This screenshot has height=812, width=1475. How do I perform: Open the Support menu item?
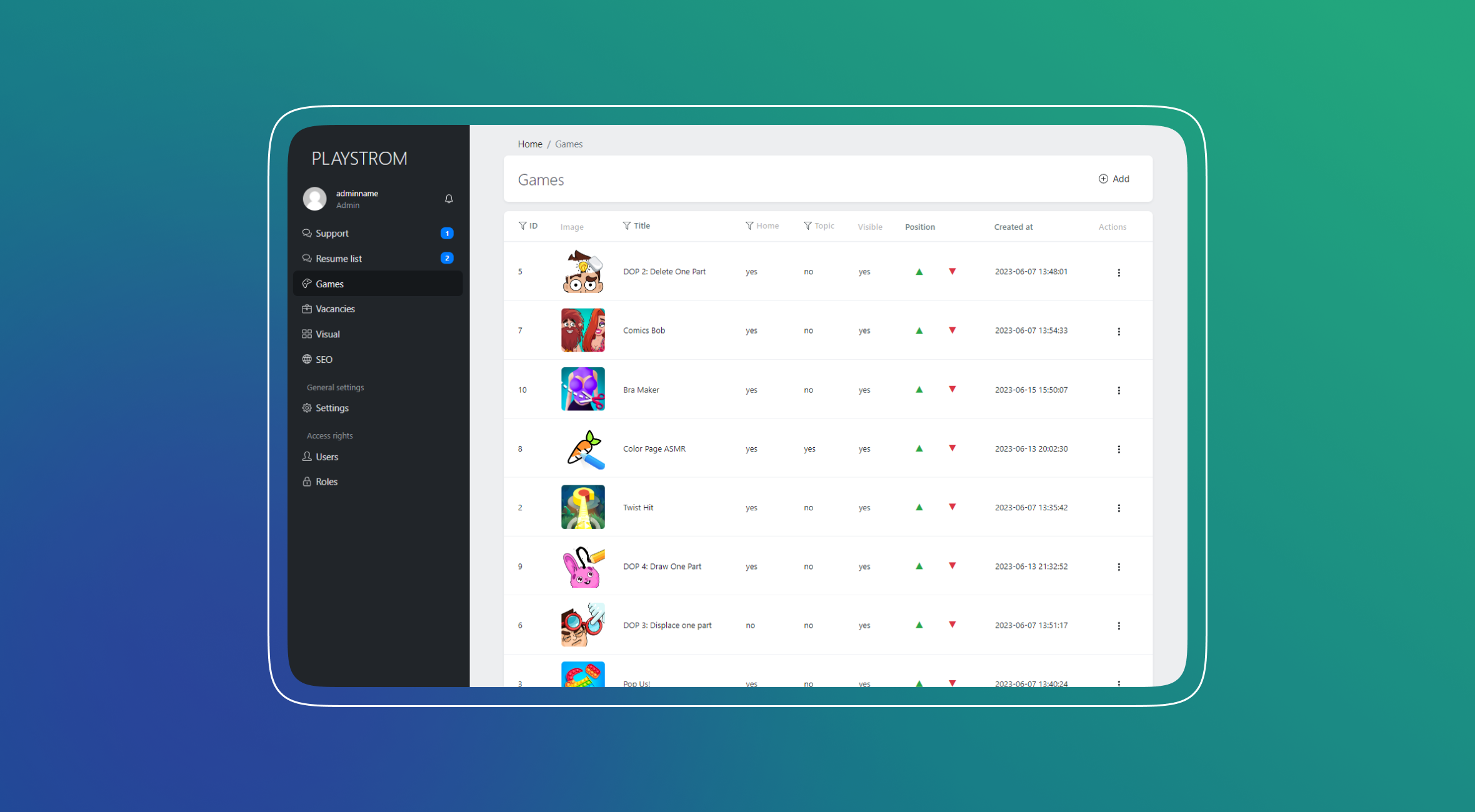332,233
